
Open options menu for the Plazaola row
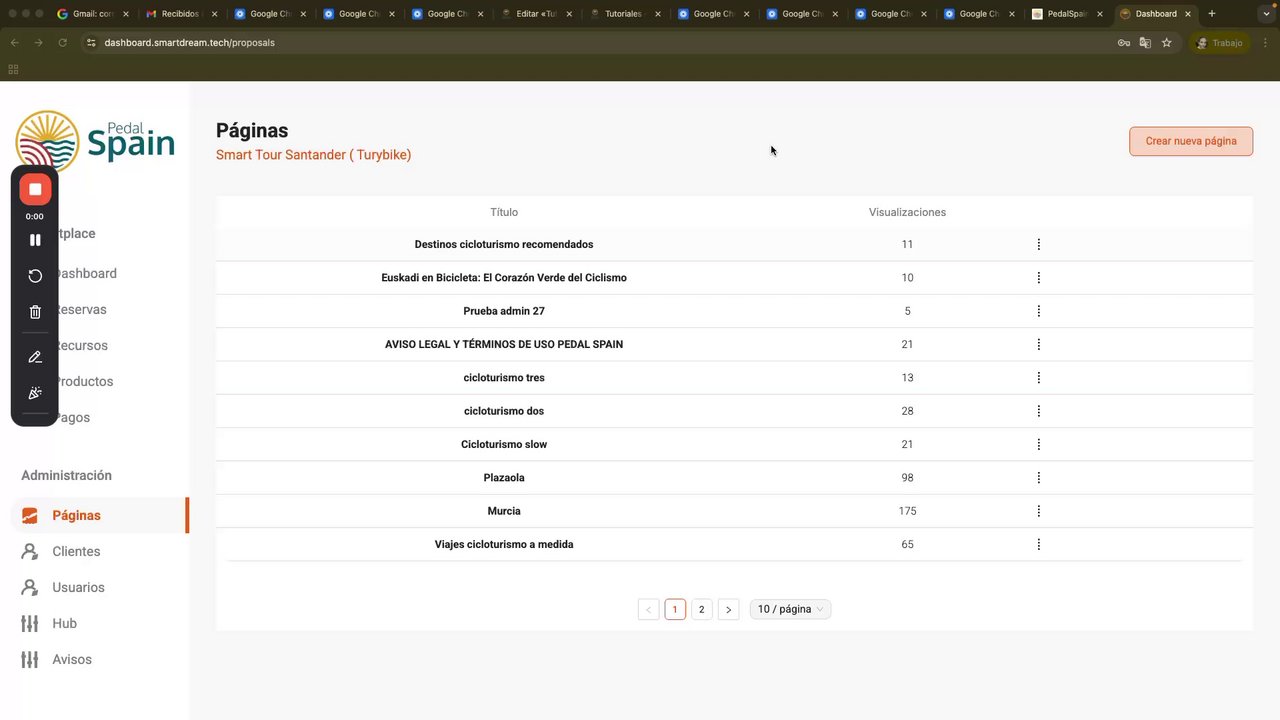click(1038, 478)
